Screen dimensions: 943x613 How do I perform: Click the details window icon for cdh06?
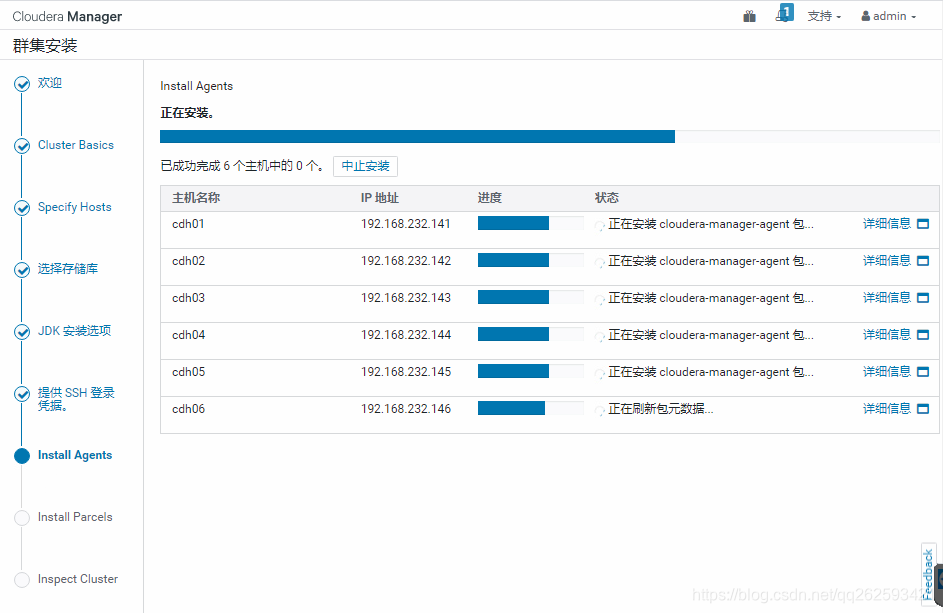tap(923, 409)
